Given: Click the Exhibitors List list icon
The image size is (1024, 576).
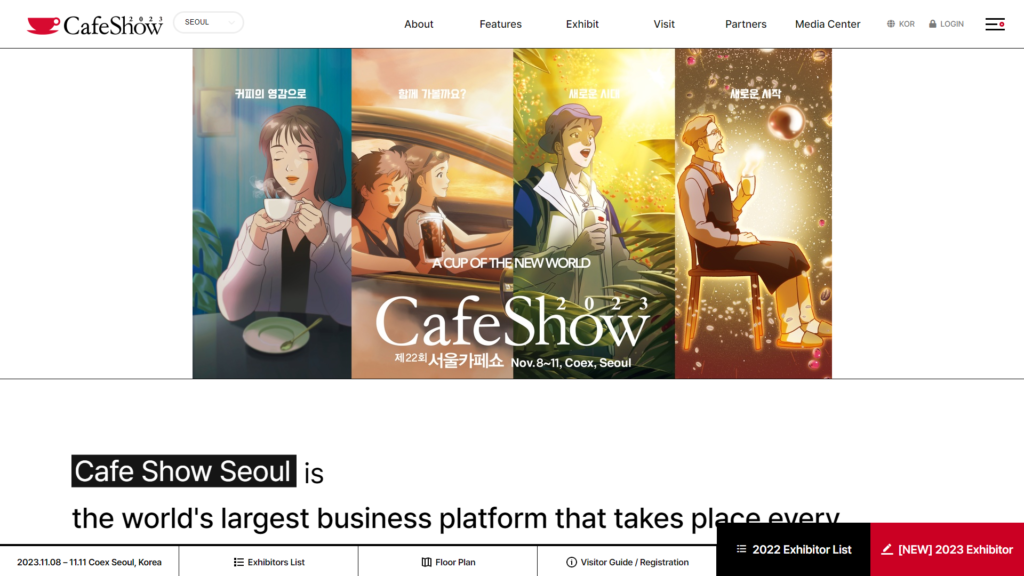Looking at the screenshot, I should point(238,562).
